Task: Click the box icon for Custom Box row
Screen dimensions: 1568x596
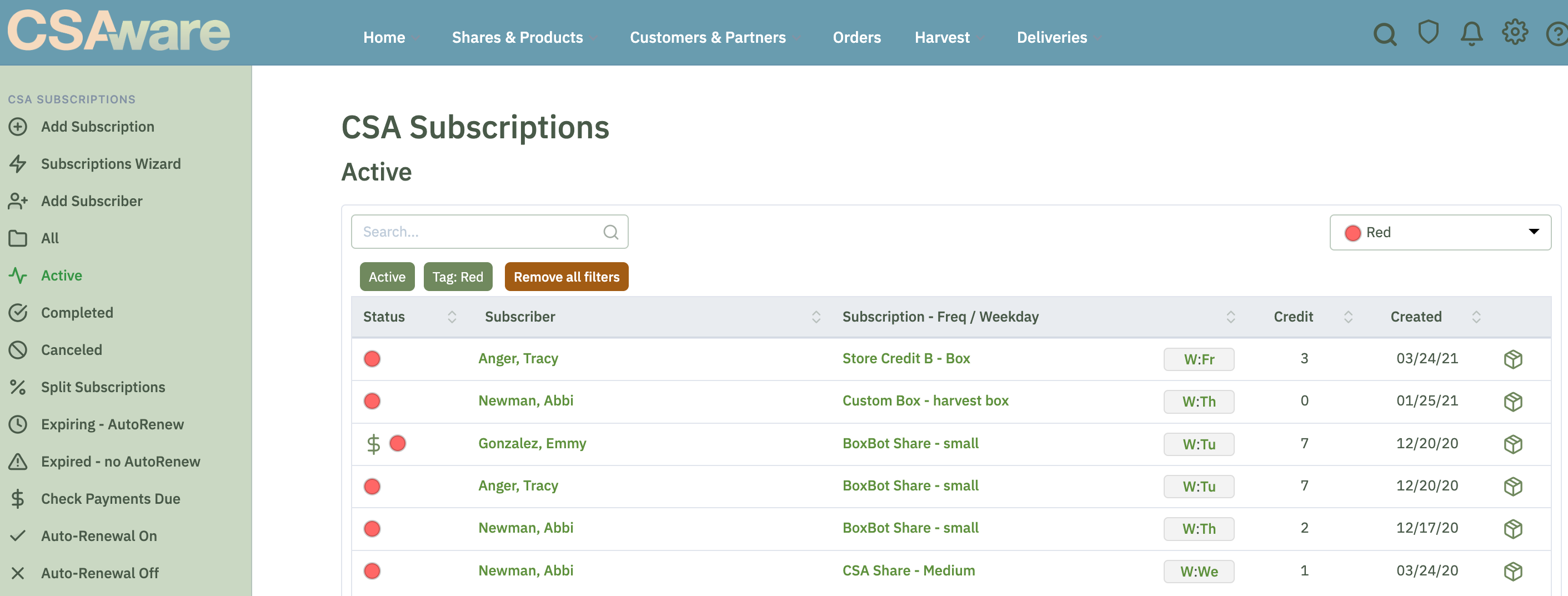Action: (x=1512, y=401)
